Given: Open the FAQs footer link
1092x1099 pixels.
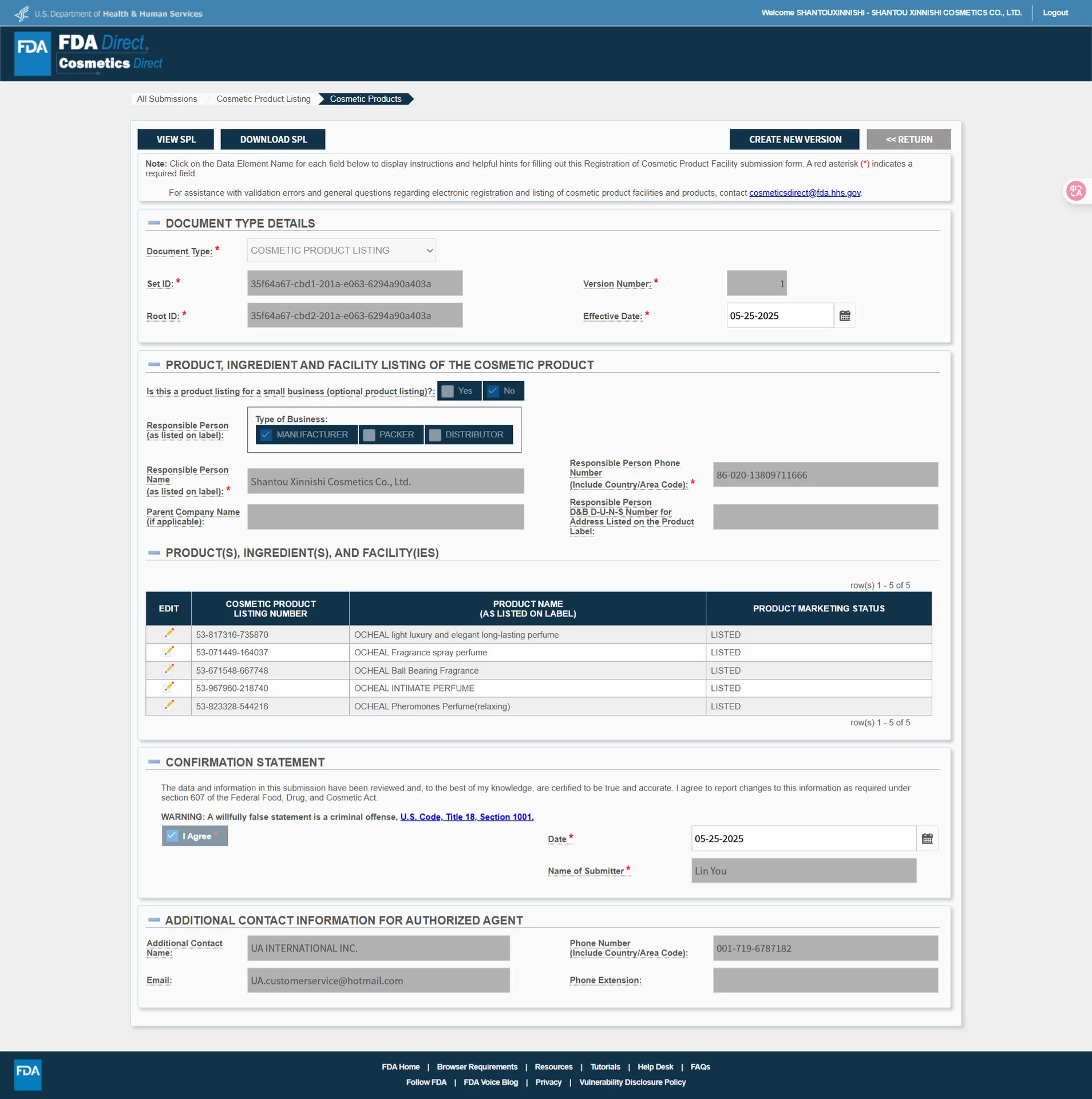Looking at the screenshot, I should pyautogui.click(x=700, y=1067).
